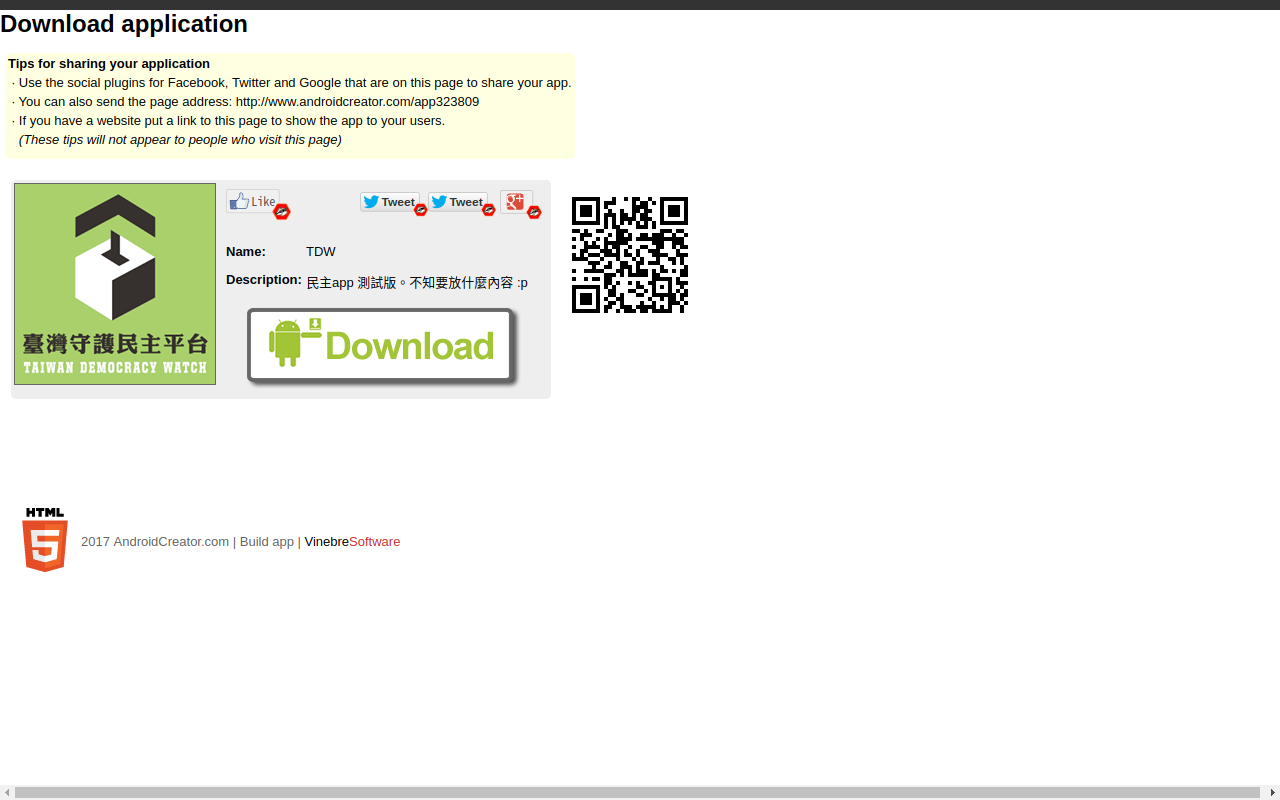Click the Facebook Like button
1280x800 pixels.
tap(252, 201)
